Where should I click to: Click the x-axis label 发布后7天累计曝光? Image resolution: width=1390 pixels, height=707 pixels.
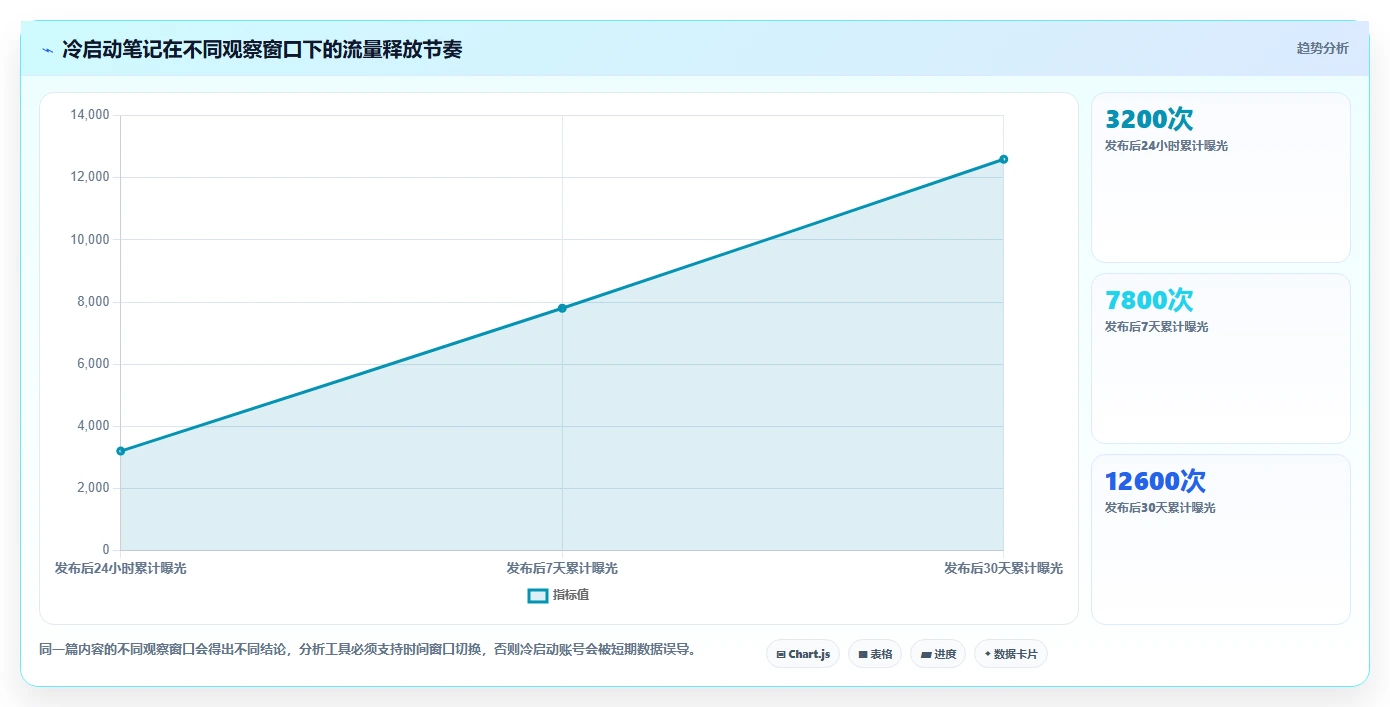[562, 568]
